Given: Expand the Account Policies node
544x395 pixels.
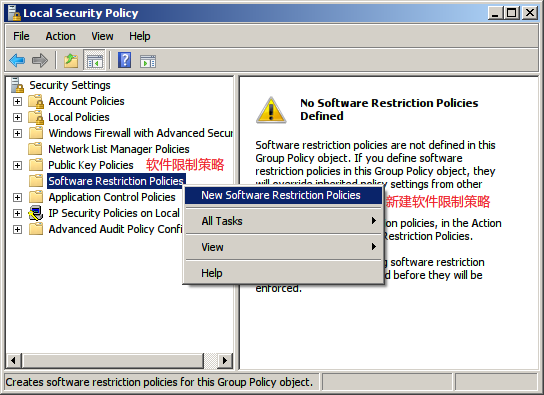Looking at the screenshot, I should (x=17, y=102).
